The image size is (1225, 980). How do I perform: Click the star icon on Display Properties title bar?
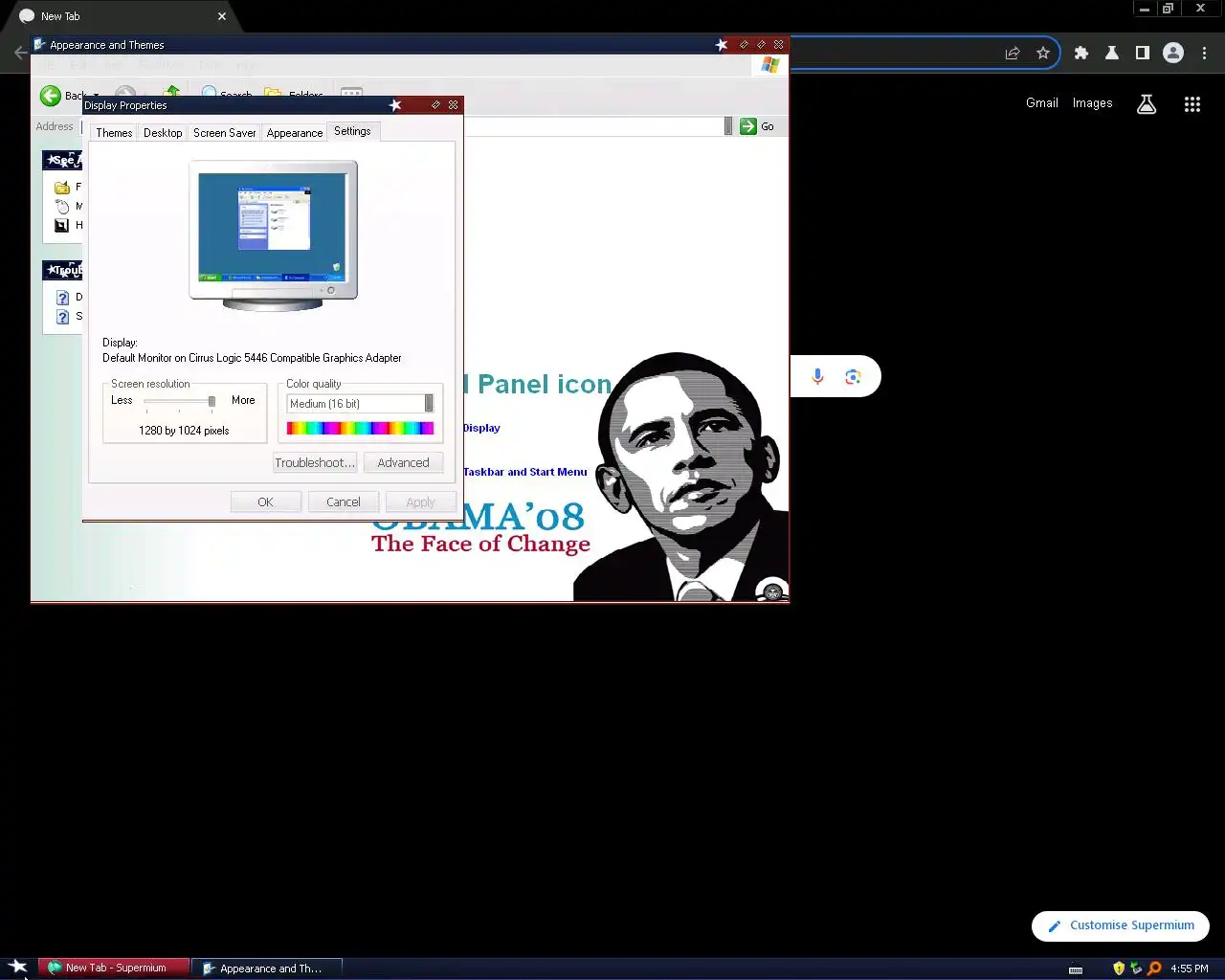pyautogui.click(x=395, y=105)
